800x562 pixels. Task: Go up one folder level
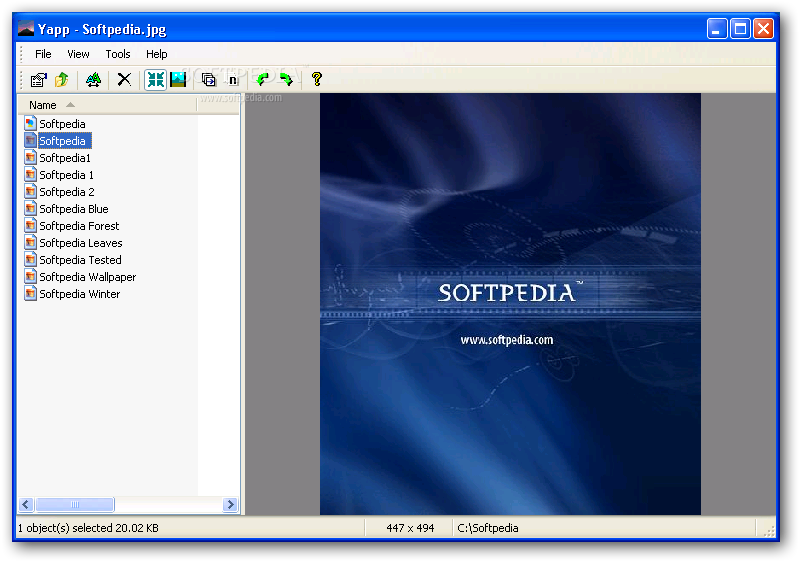coord(62,80)
